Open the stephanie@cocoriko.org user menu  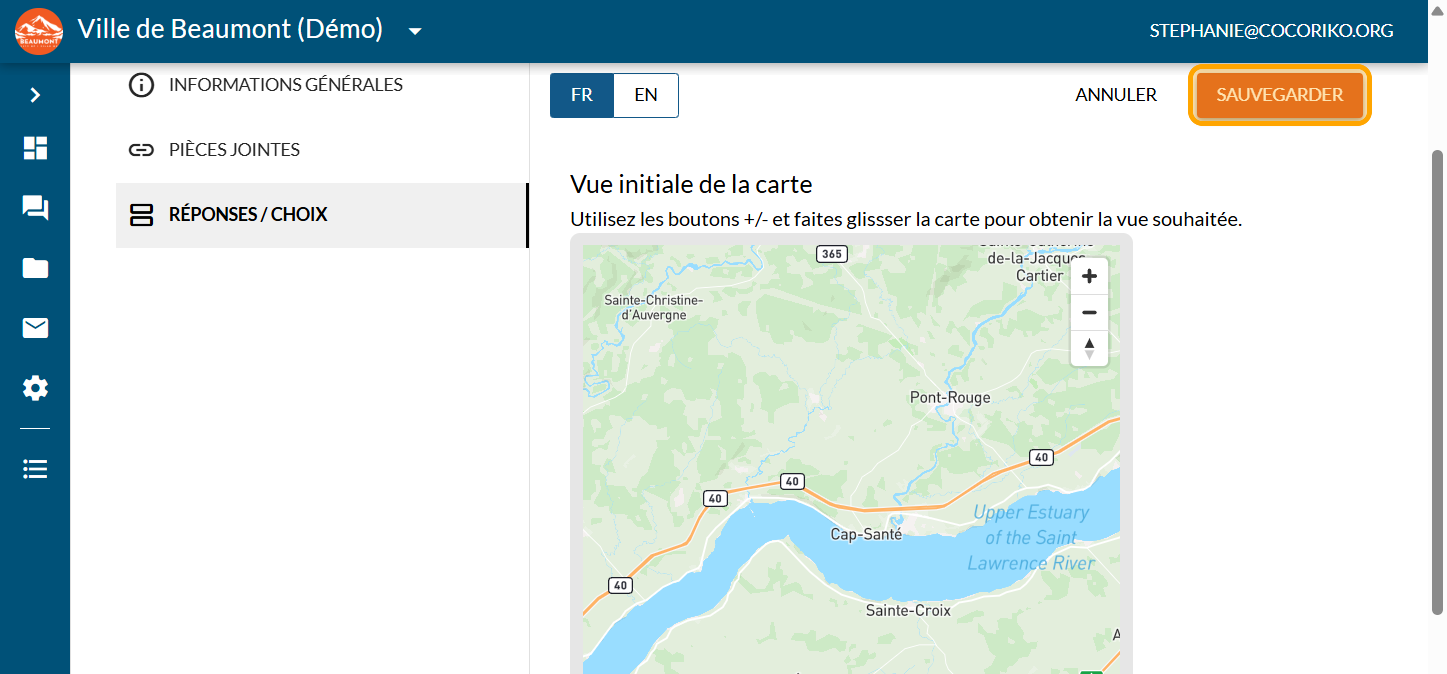(1271, 31)
